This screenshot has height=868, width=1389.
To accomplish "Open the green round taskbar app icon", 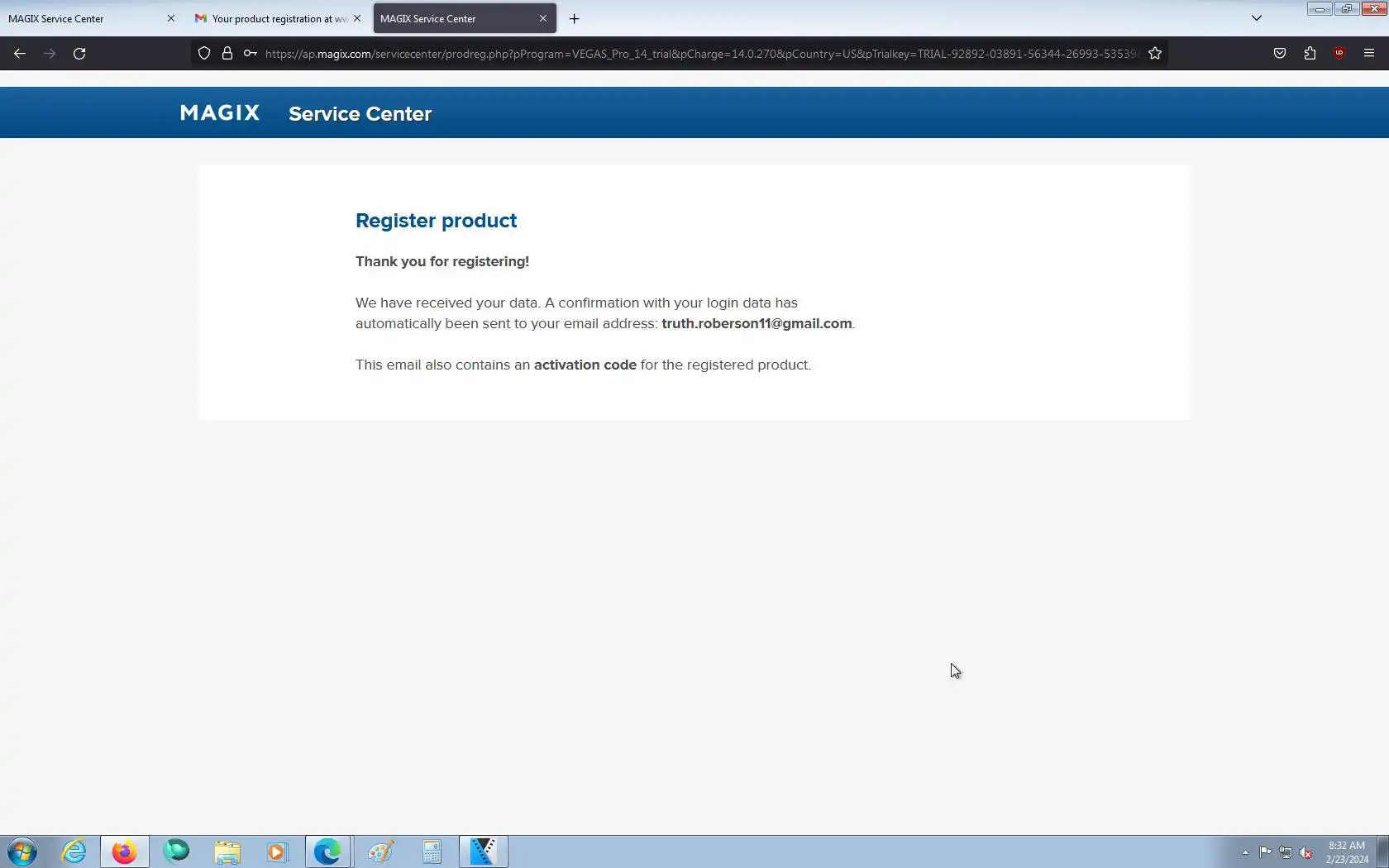I will pos(176,851).
